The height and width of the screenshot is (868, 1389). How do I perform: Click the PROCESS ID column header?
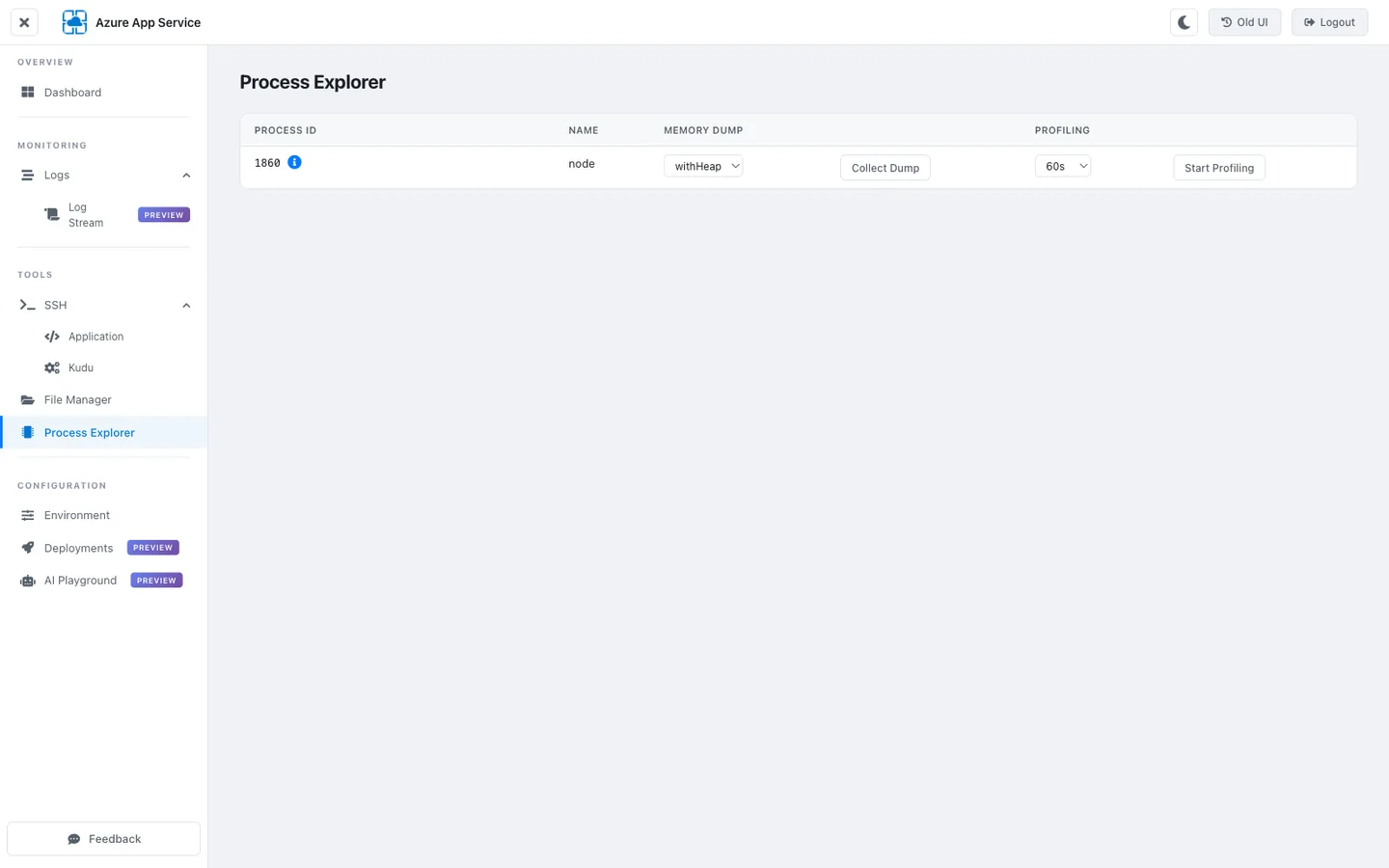[x=286, y=130]
